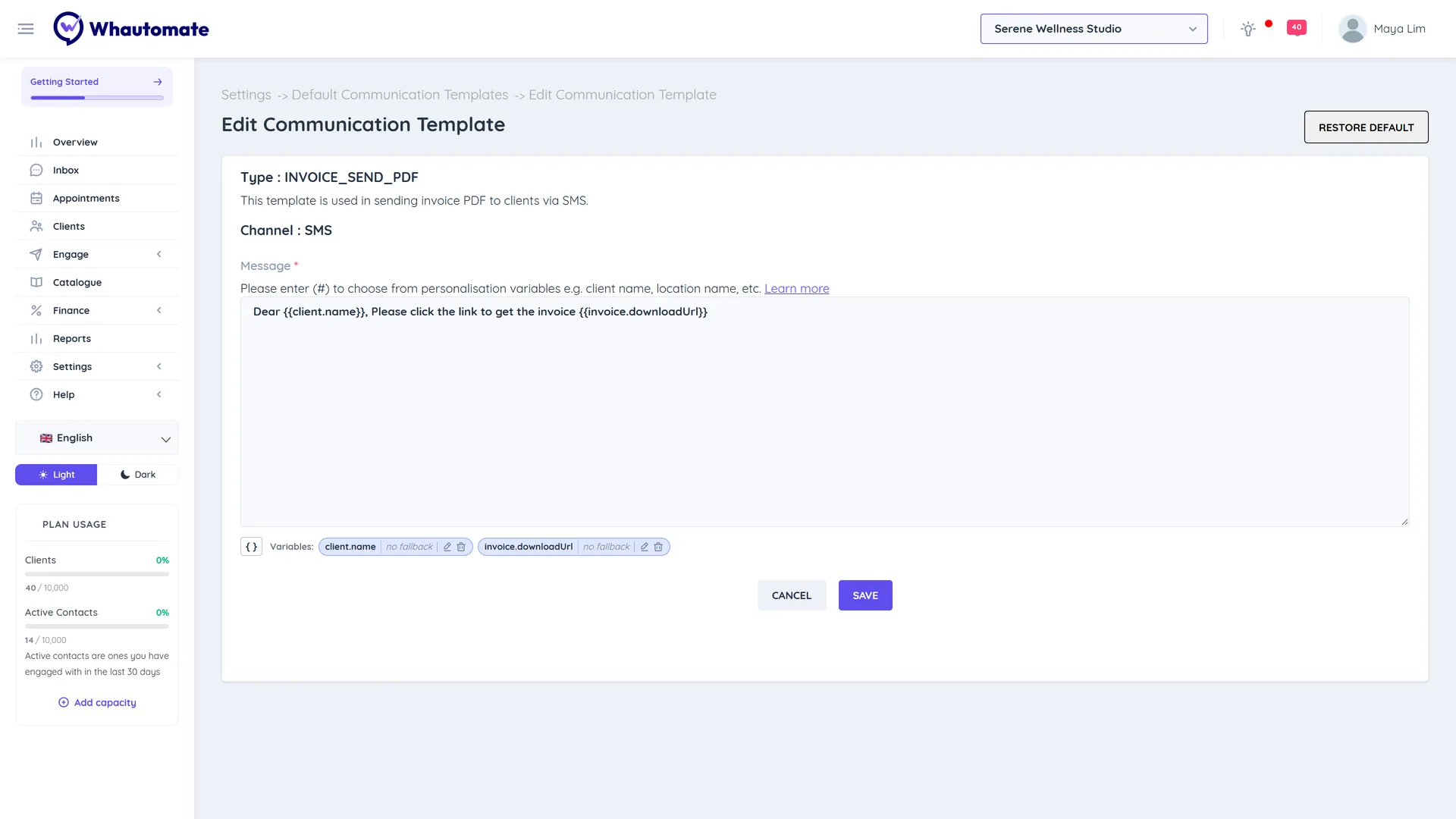Click inside the Message text area

[824, 412]
